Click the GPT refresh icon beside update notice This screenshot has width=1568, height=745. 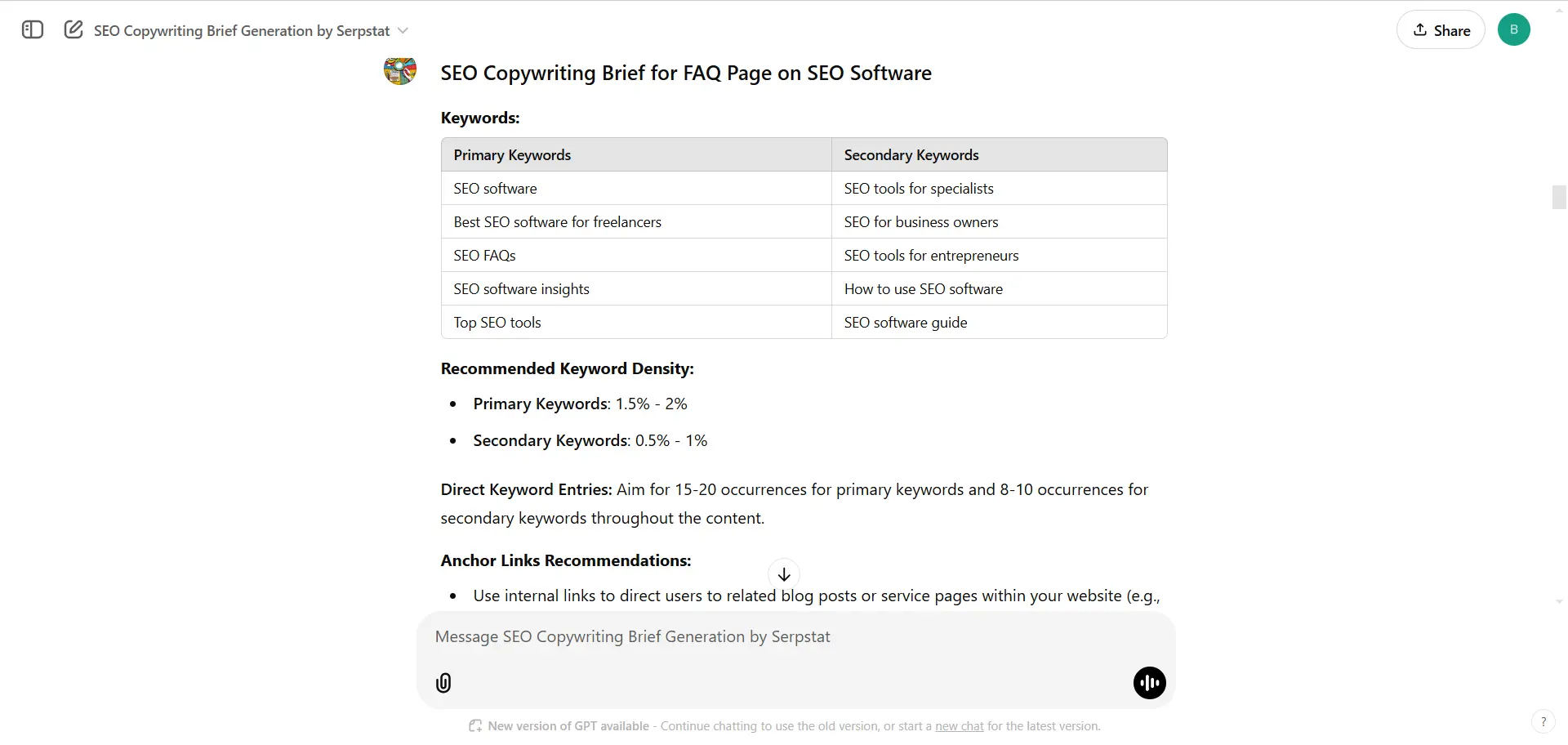point(474,726)
